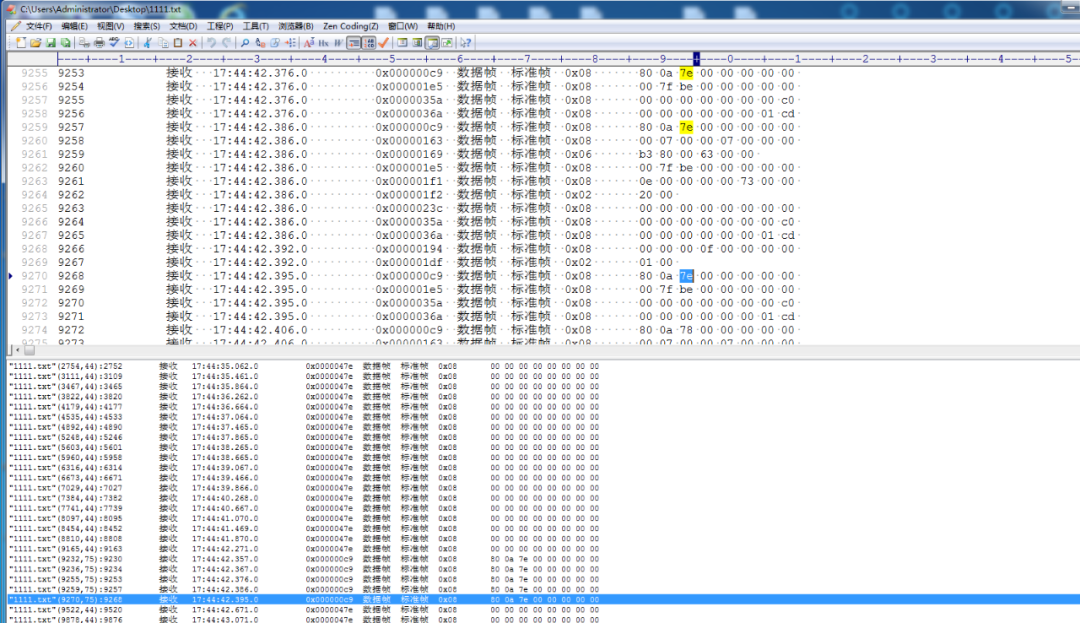
Task: Open the 视图(V) menu
Action: click(x=110, y=26)
